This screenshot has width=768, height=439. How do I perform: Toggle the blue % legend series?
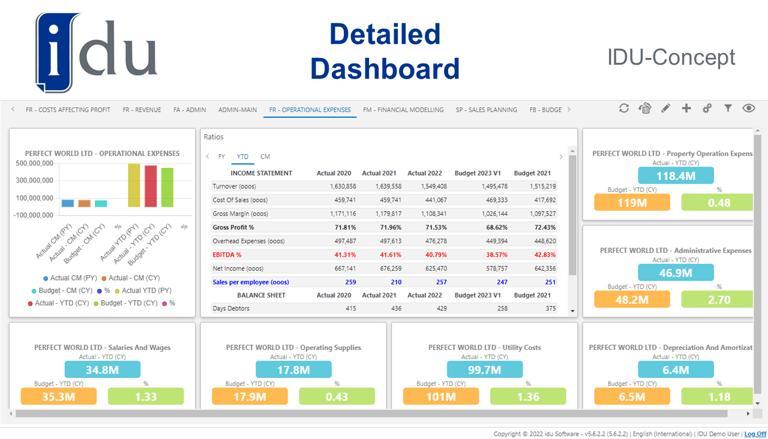click(103, 291)
